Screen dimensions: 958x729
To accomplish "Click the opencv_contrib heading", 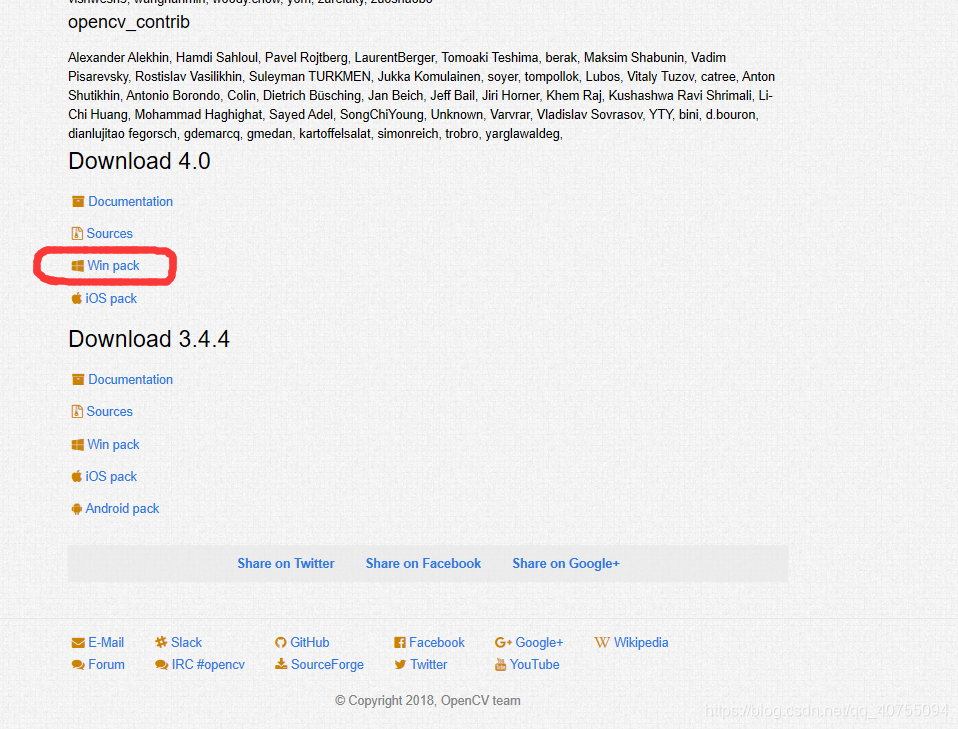I will (129, 23).
